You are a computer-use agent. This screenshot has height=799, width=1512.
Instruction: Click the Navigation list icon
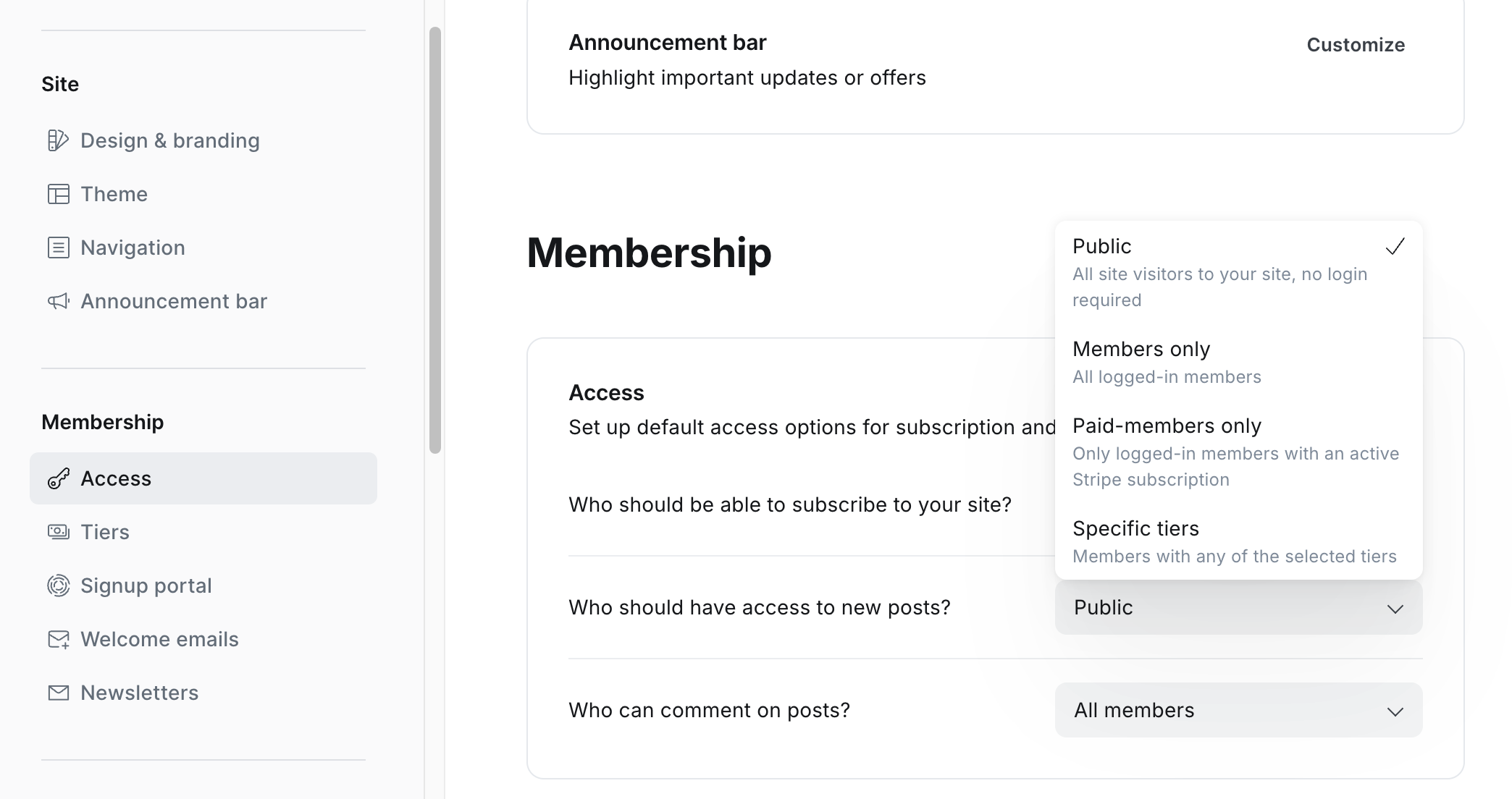(x=58, y=248)
